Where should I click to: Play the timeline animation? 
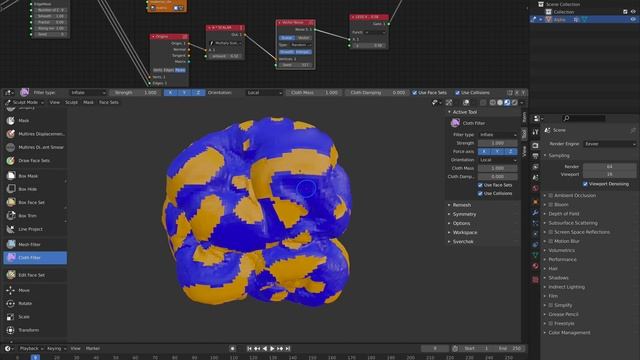pyautogui.click(x=272, y=349)
